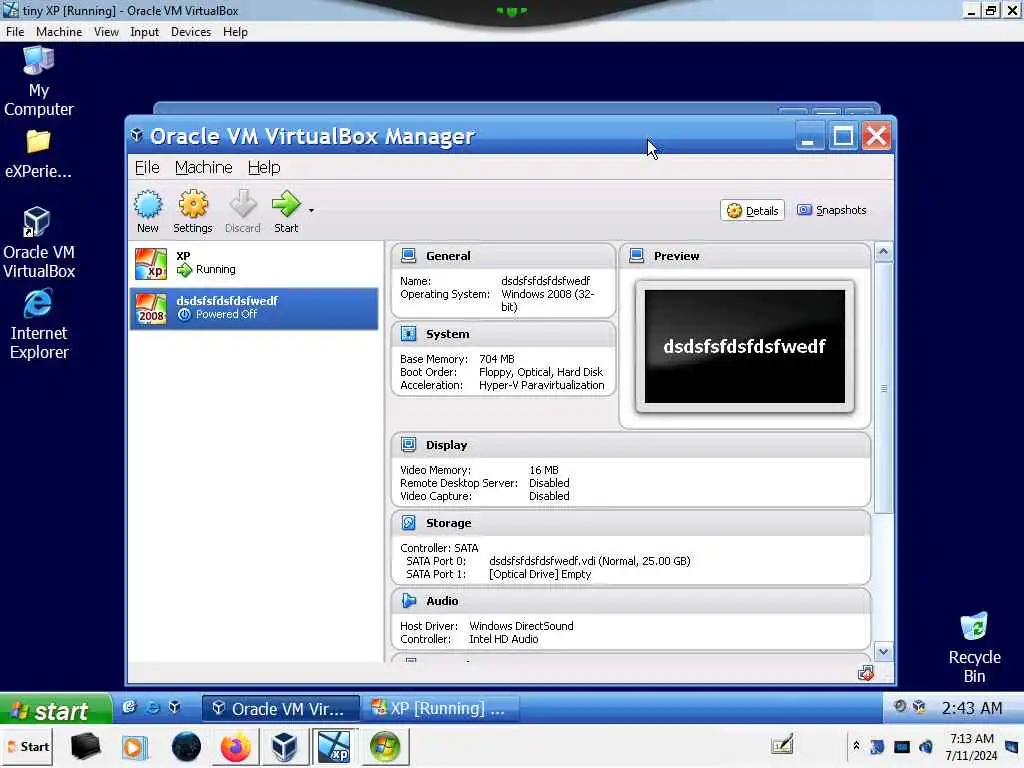Click the New virtual machine toolbar icon

pyautogui.click(x=148, y=211)
